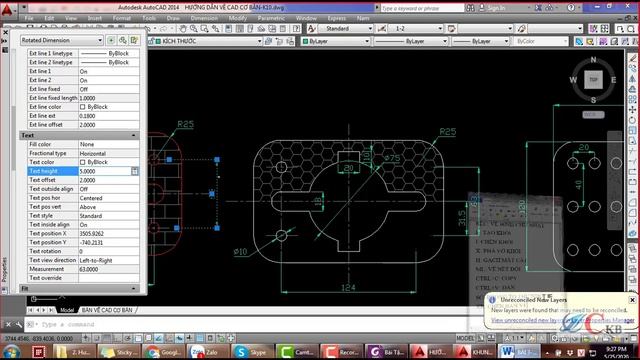Open the Standard text style dropdown
The width and height of the screenshot is (640, 360).
point(346,28)
